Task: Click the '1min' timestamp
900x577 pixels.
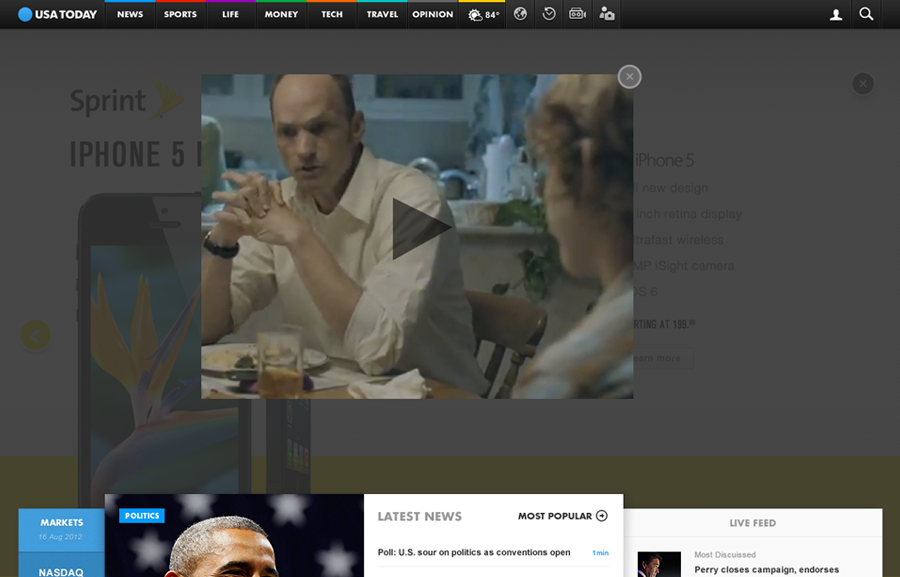Action: coord(600,553)
